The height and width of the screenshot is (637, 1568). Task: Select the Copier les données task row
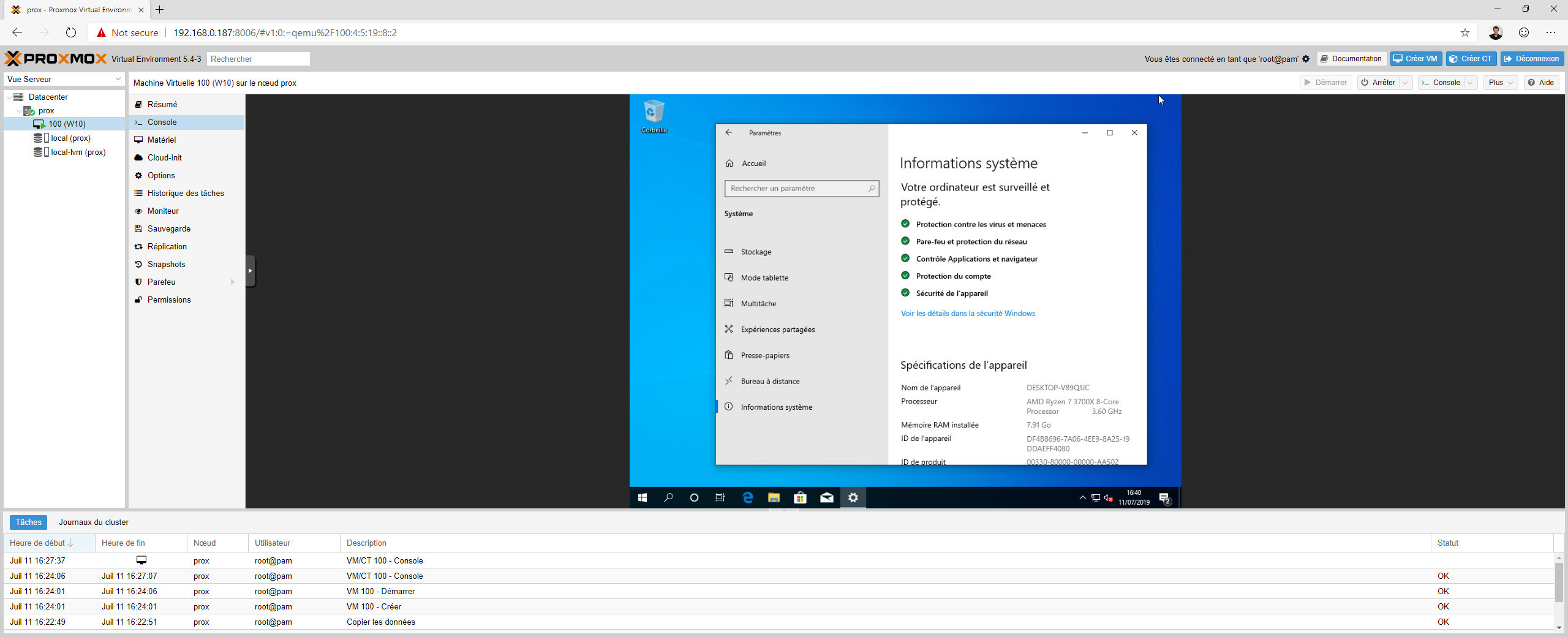pos(779,622)
